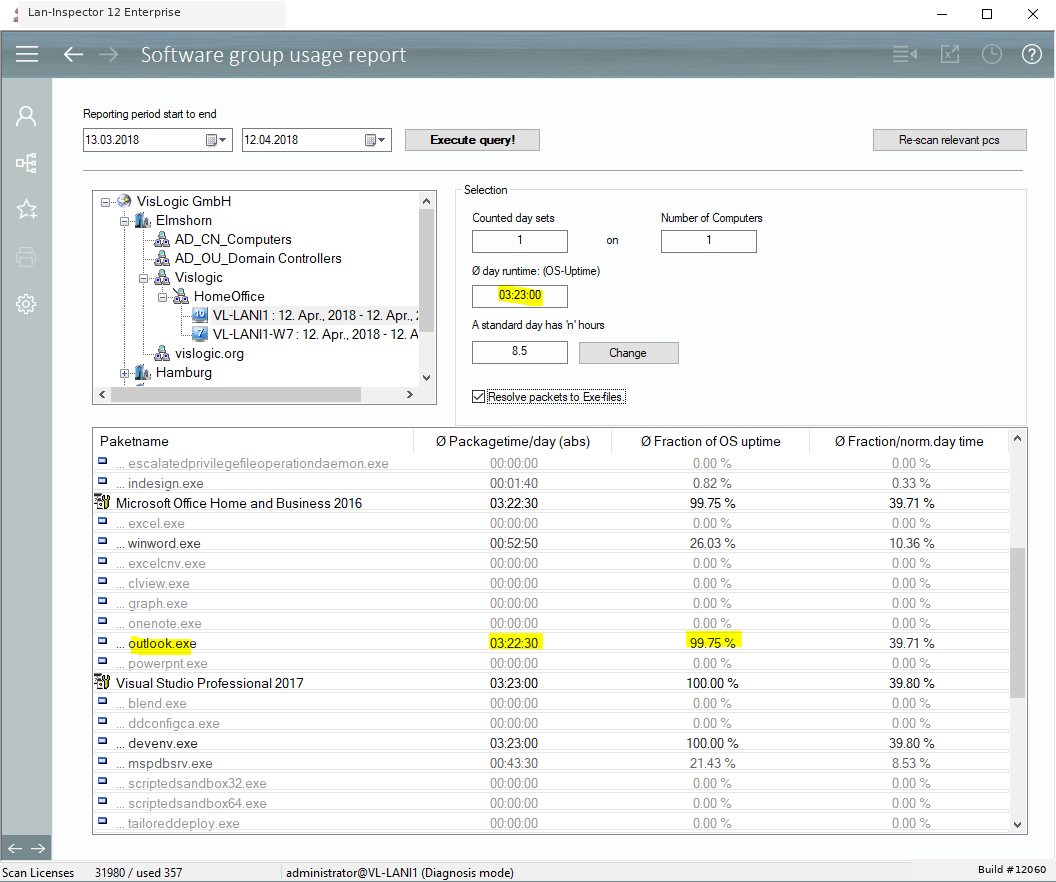Screen dimensions: 1056x882
Task: Click the Visual Studio Professional package icon
Action: tap(102, 682)
